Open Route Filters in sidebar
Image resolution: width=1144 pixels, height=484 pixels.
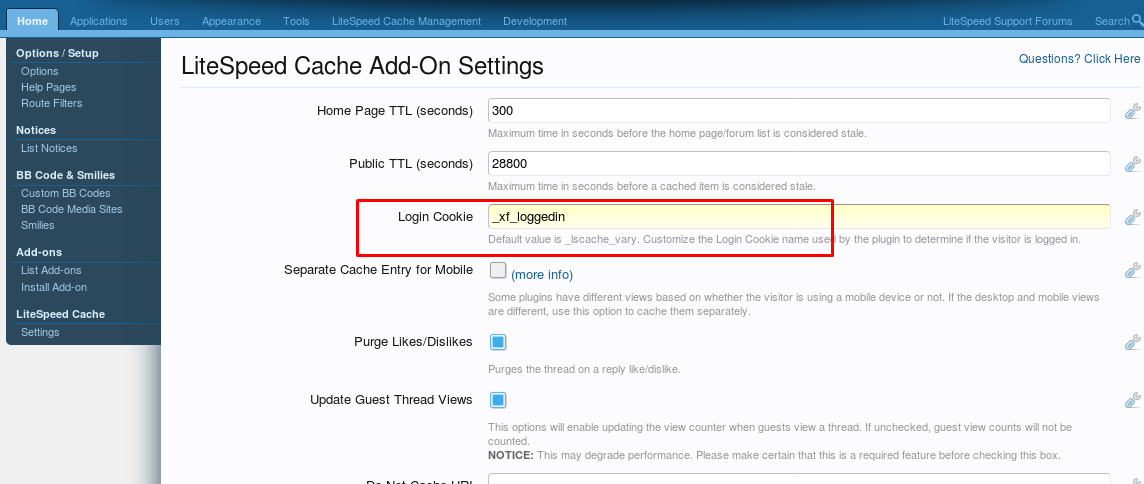tap(52, 103)
